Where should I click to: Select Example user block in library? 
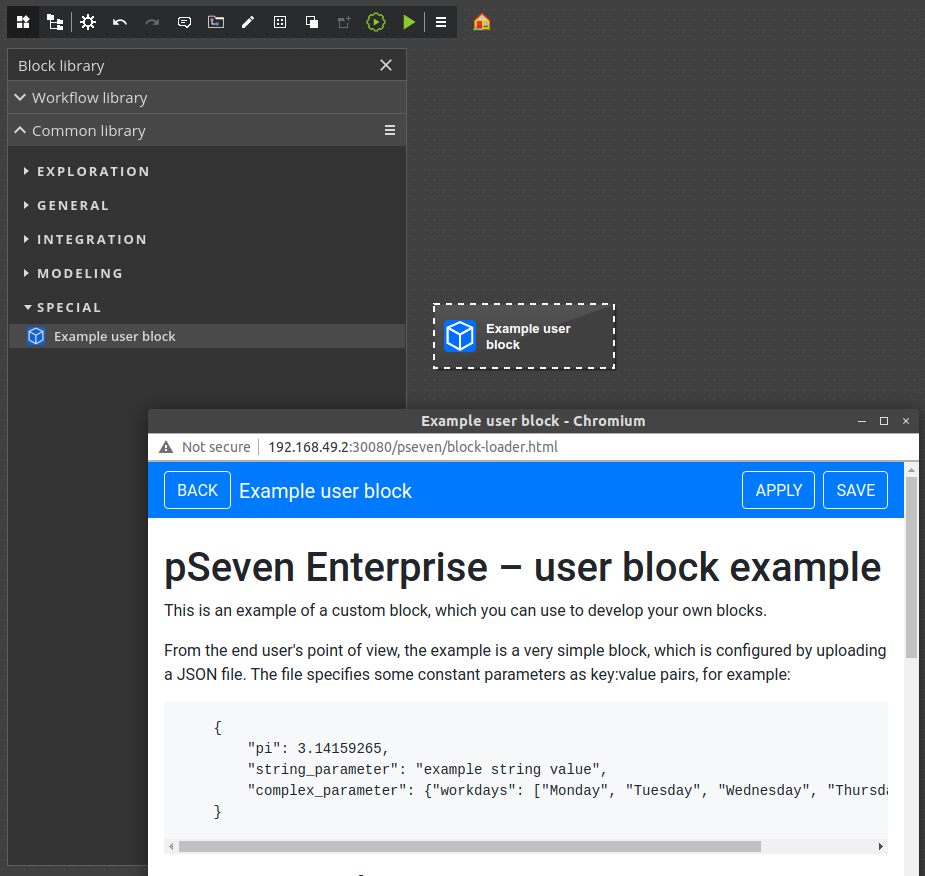(x=114, y=337)
